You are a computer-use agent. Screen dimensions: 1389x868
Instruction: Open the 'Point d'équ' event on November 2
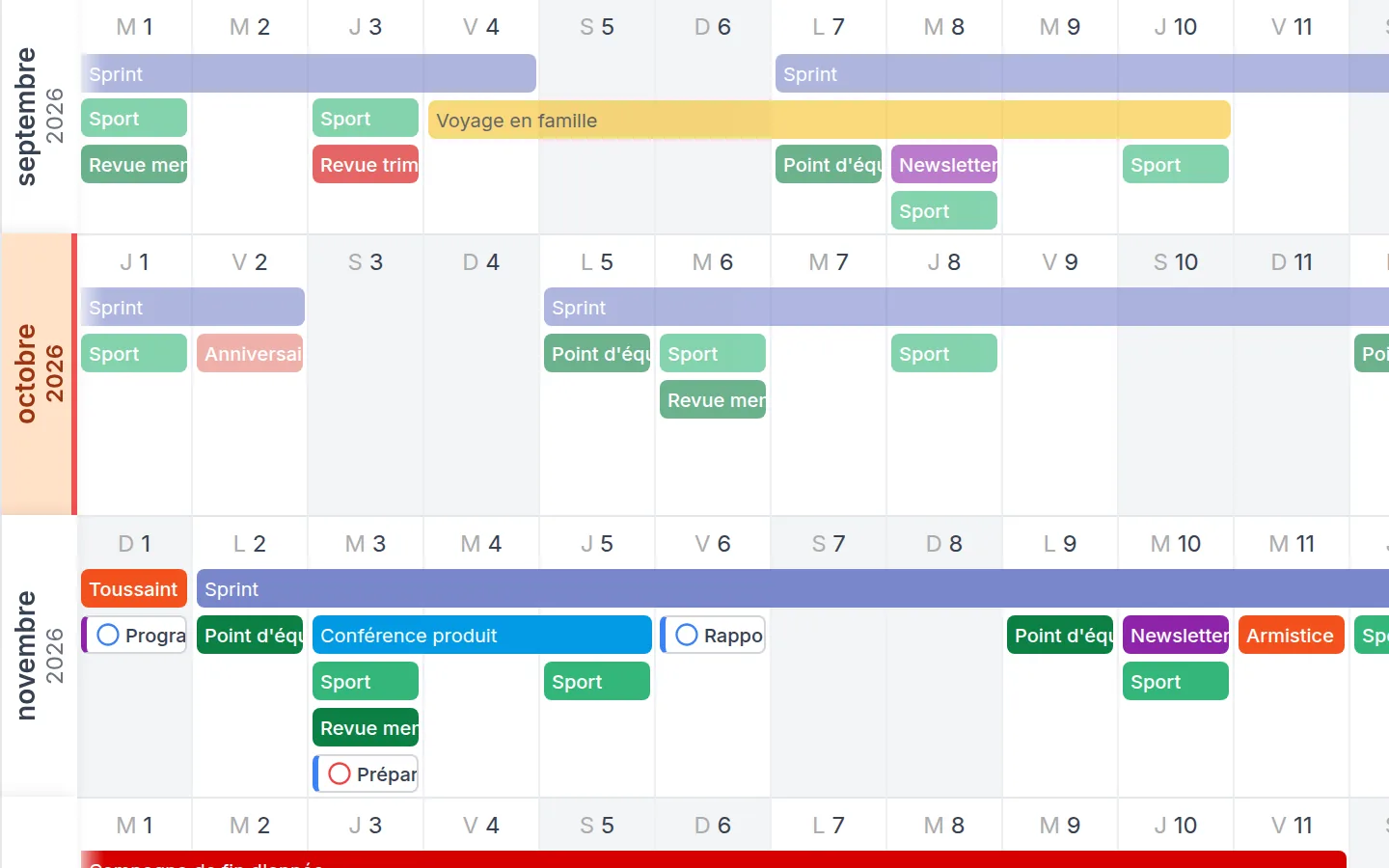point(250,635)
